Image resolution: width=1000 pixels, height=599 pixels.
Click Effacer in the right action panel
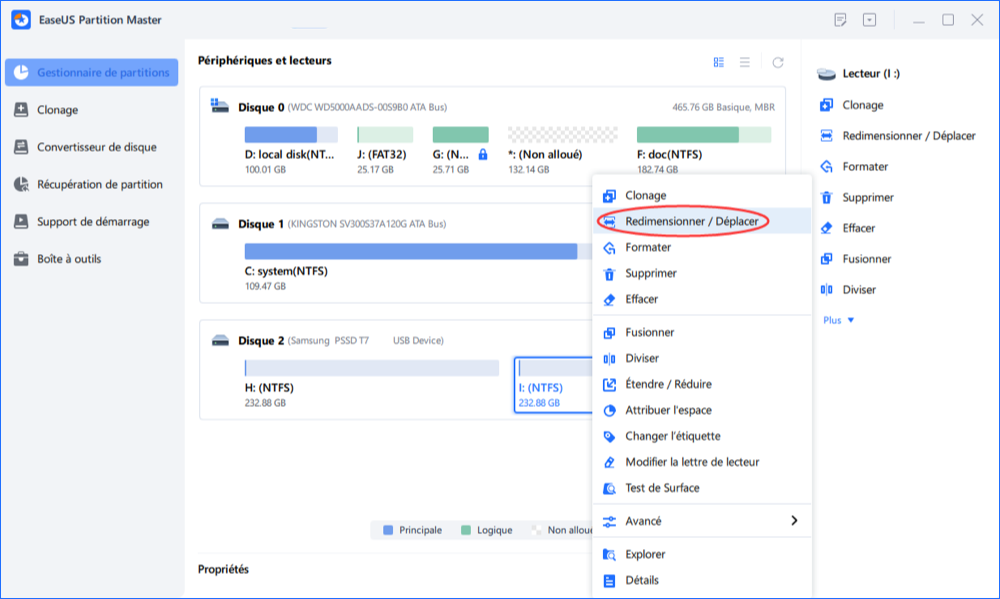pyautogui.click(x=848, y=228)
